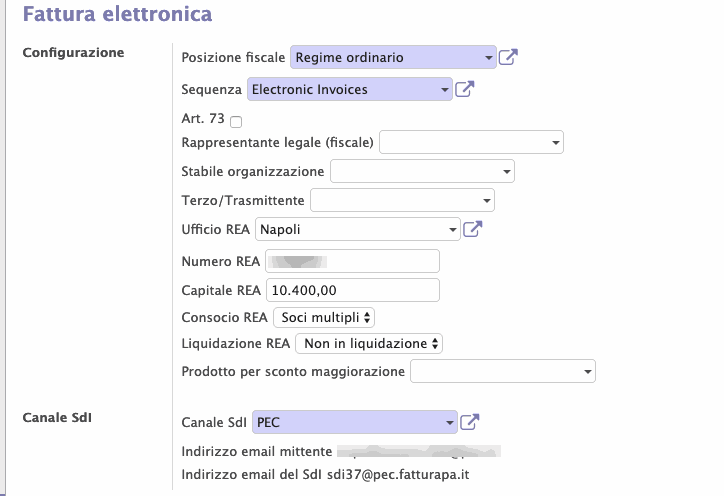724x496 pixels.
Task: Open Stabile organizzazione dropdown
Action: (x=506, y=172)
